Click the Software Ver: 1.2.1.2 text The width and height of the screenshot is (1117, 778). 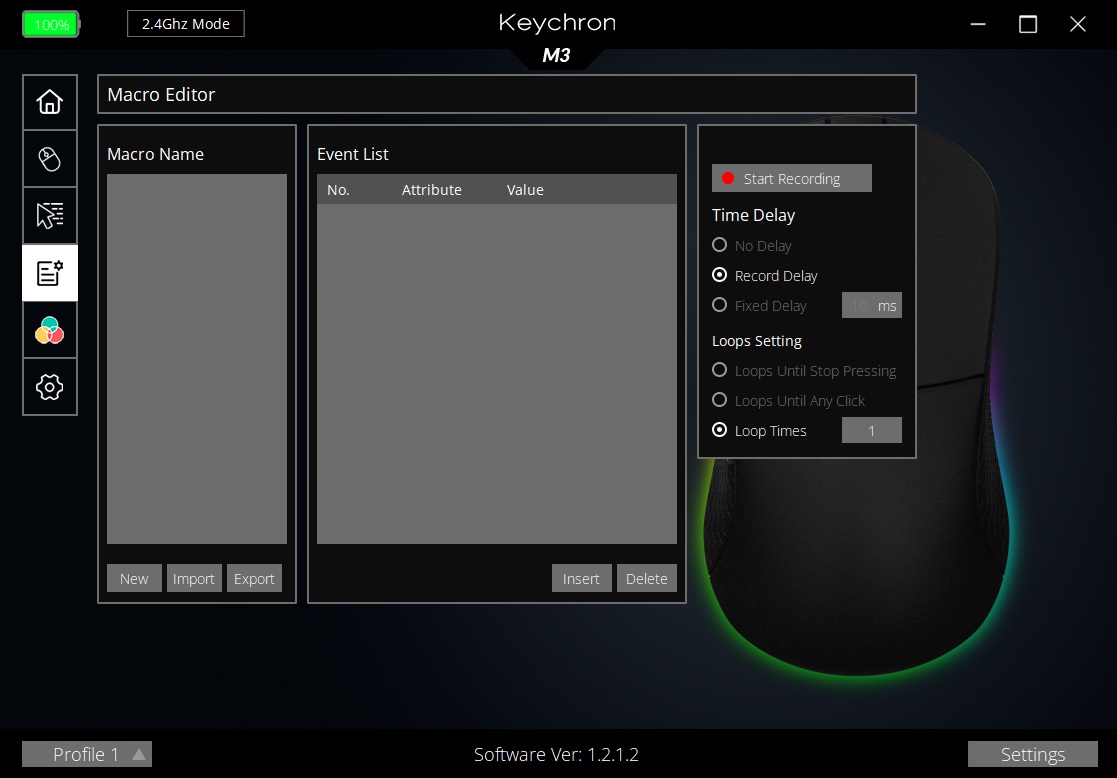pyautogui.click(x=556, y=754)
